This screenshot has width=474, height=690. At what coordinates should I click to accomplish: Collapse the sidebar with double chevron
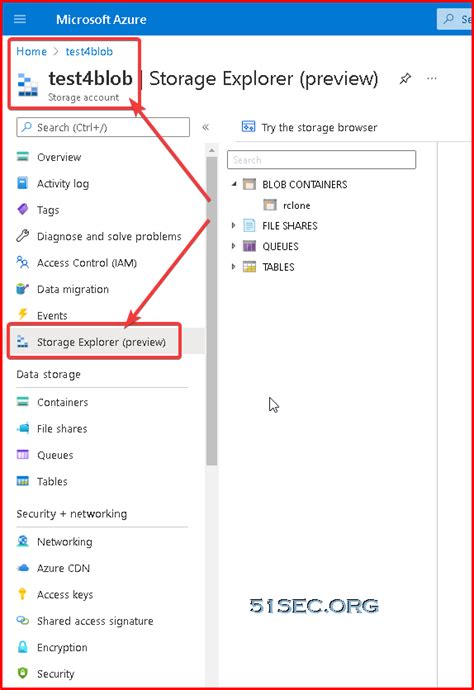click(206, 127)
